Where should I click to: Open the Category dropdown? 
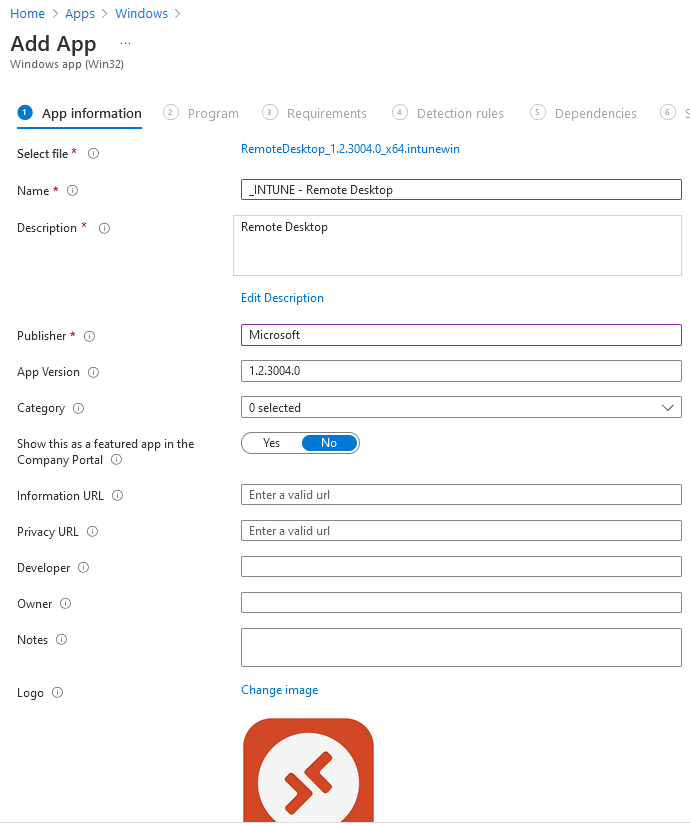[x=461, y=407]
